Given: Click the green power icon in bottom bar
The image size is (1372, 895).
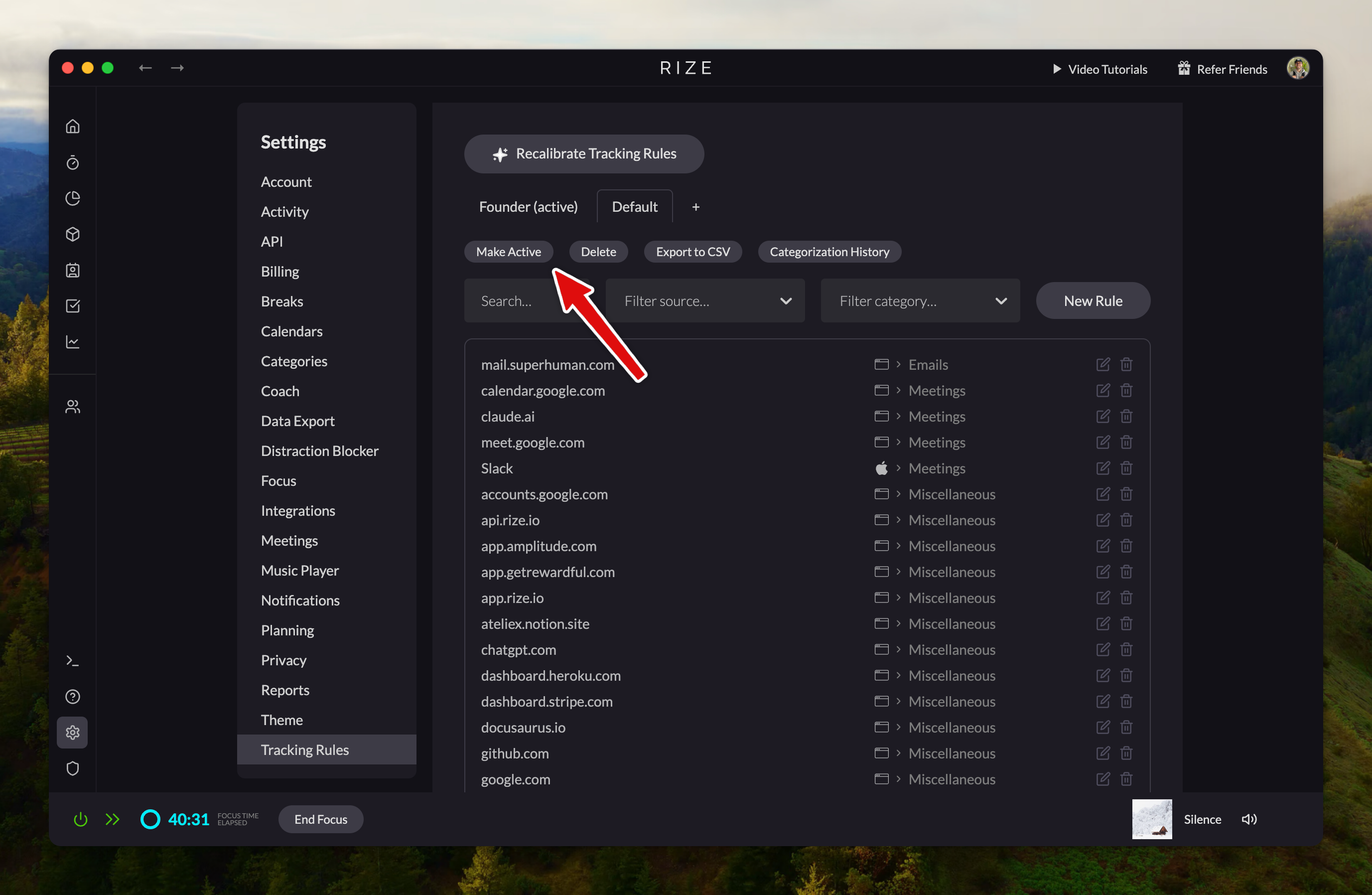Looking at the screenshot, I should click(x=81, y=819).
